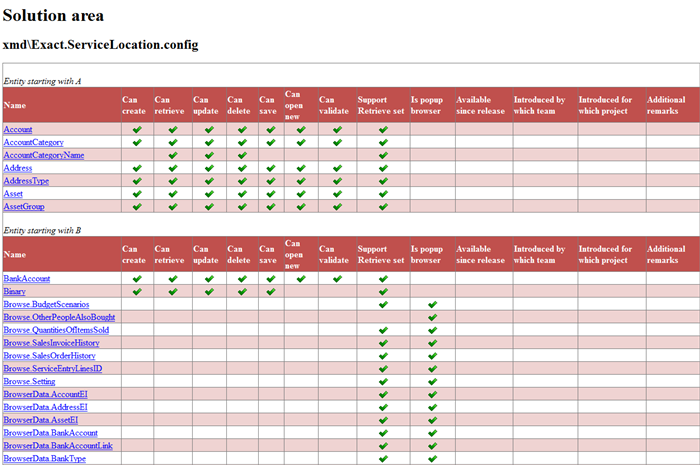The image size is (700, 465).
Task: Open the Address entity link
Action: point(18,168)
